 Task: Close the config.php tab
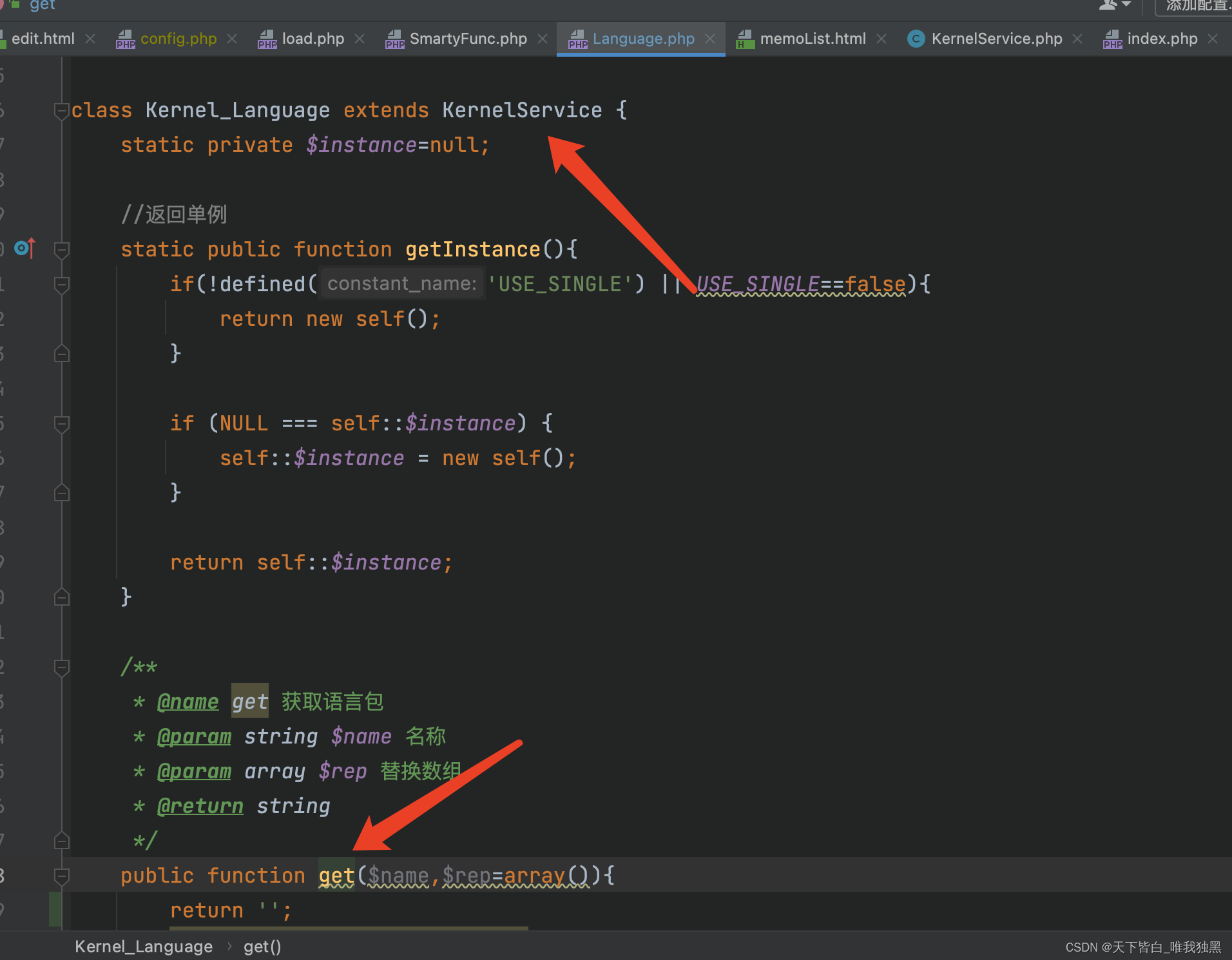pos(232,39)
